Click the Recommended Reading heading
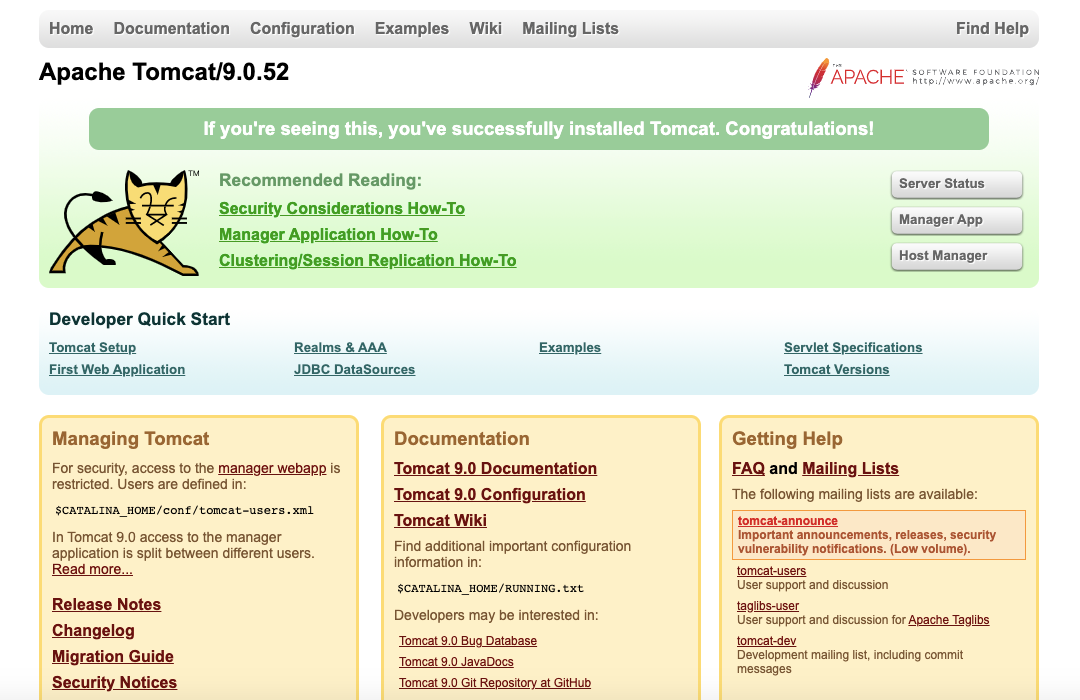 (x=320, y=180)
